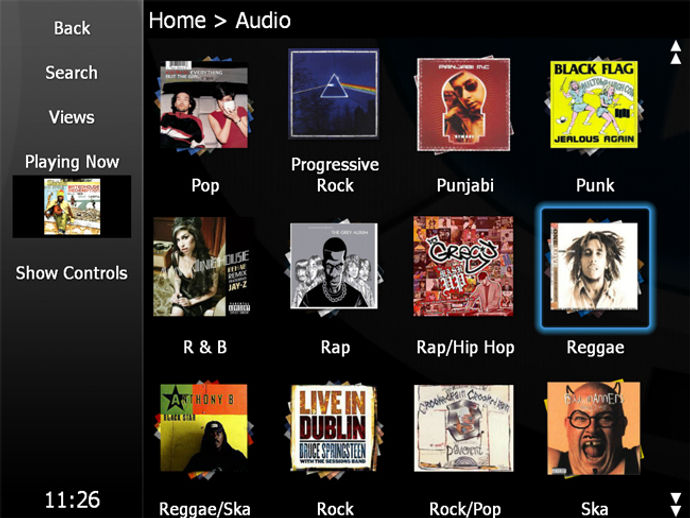690x518 pixels.
Task: Select the R & B genre cover
Action: coord(202,266)
